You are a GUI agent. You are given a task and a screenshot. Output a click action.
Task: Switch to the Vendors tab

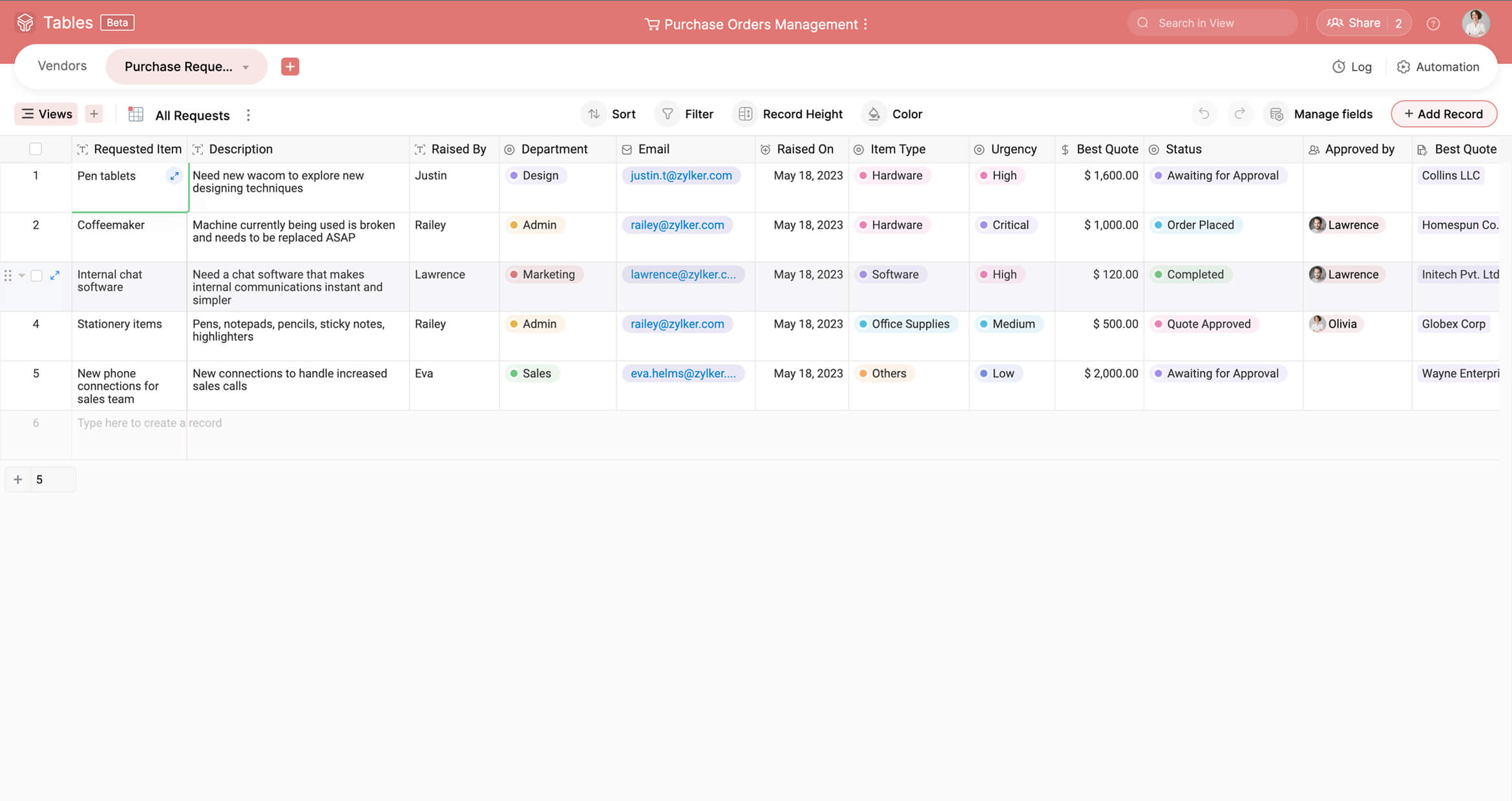pos(62,66)
